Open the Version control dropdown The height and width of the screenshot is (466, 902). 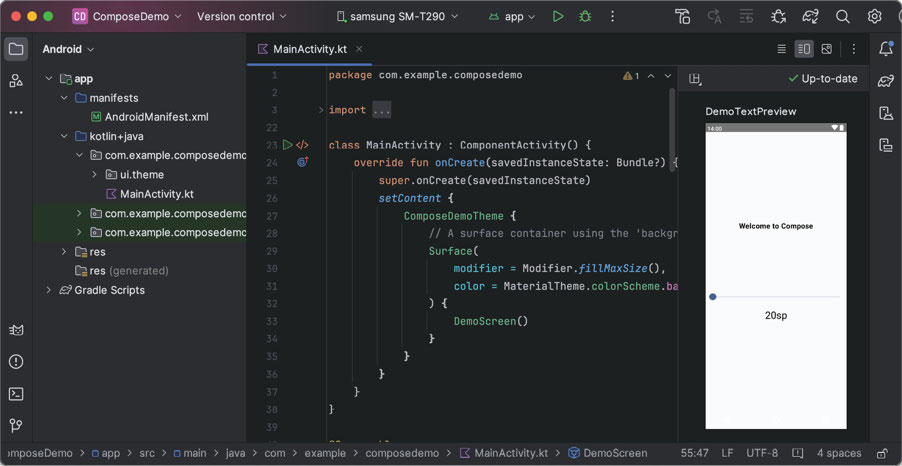pos(242,17)
